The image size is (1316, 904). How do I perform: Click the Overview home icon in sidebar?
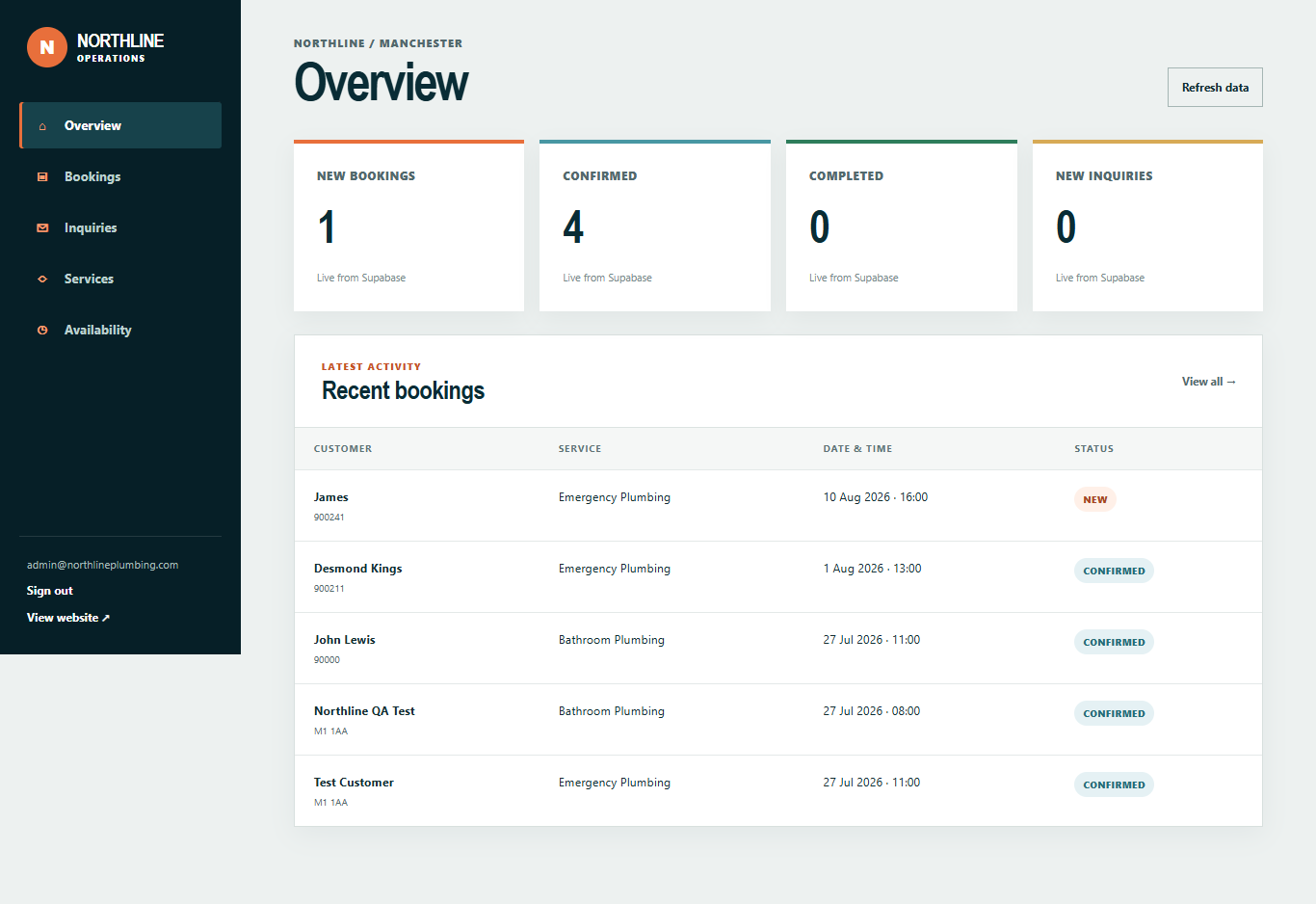pyautogui.click(x=42, y=126)
